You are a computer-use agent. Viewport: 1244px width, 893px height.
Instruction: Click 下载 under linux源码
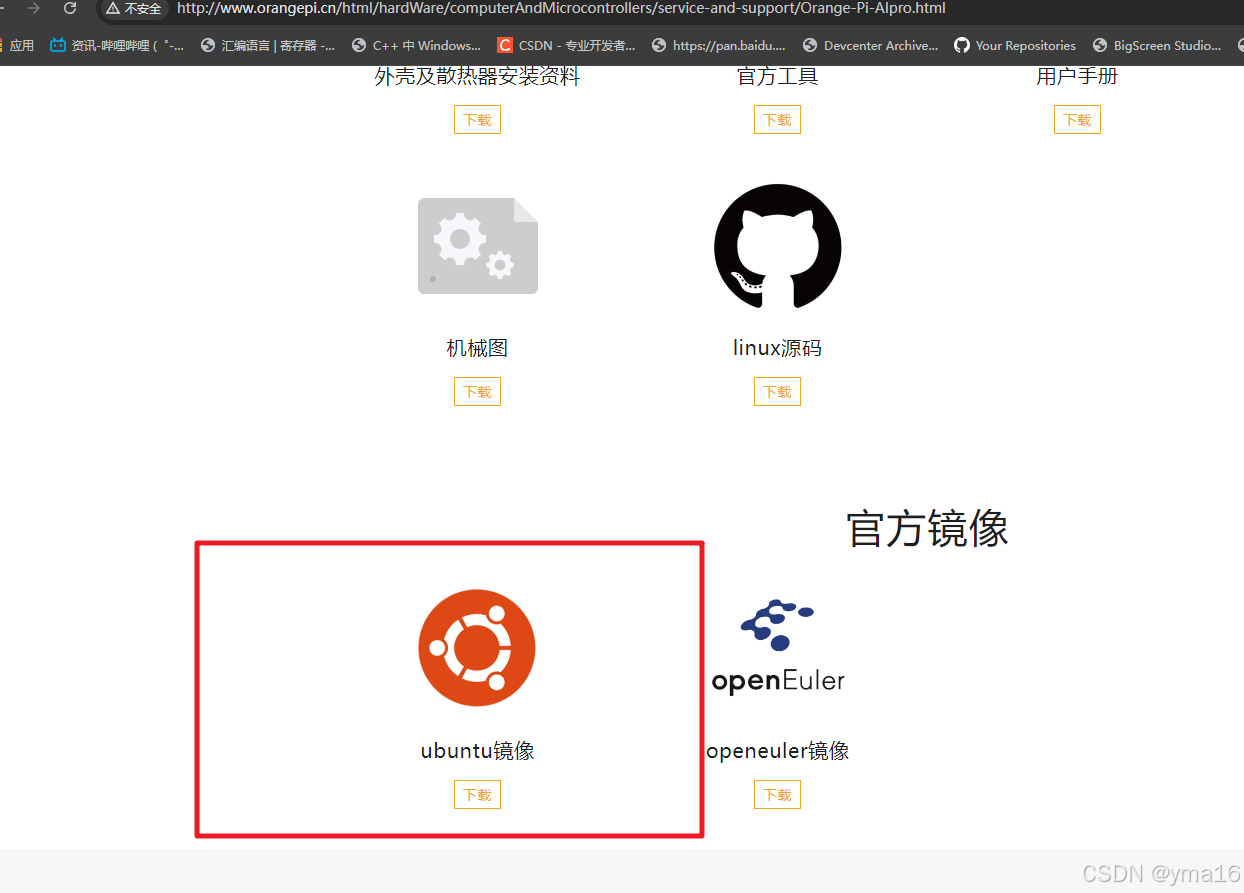click(x=777, y=392)
